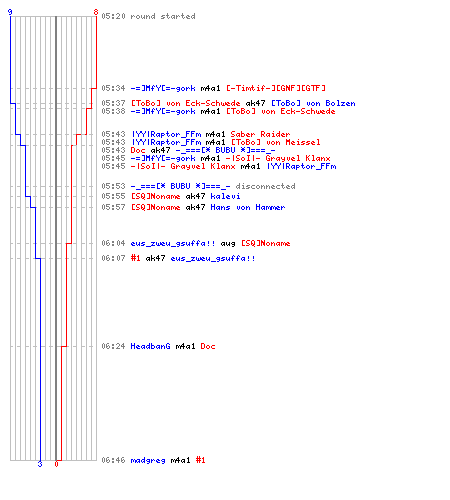Image resolution: width=450 pixels, height=500 pixels.
Task: Click blue player name kalevi
Action: [x=225, y=196]
